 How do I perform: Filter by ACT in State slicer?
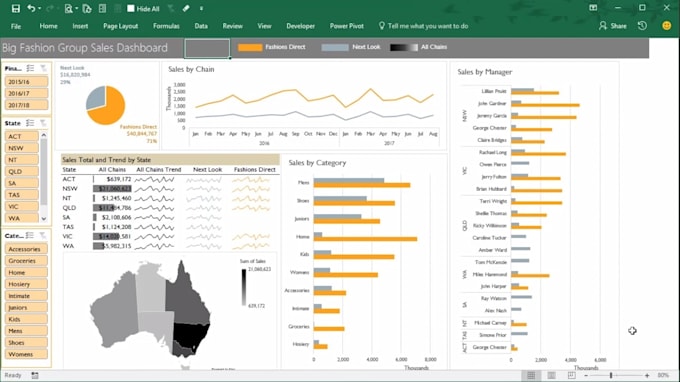(22, 136)
